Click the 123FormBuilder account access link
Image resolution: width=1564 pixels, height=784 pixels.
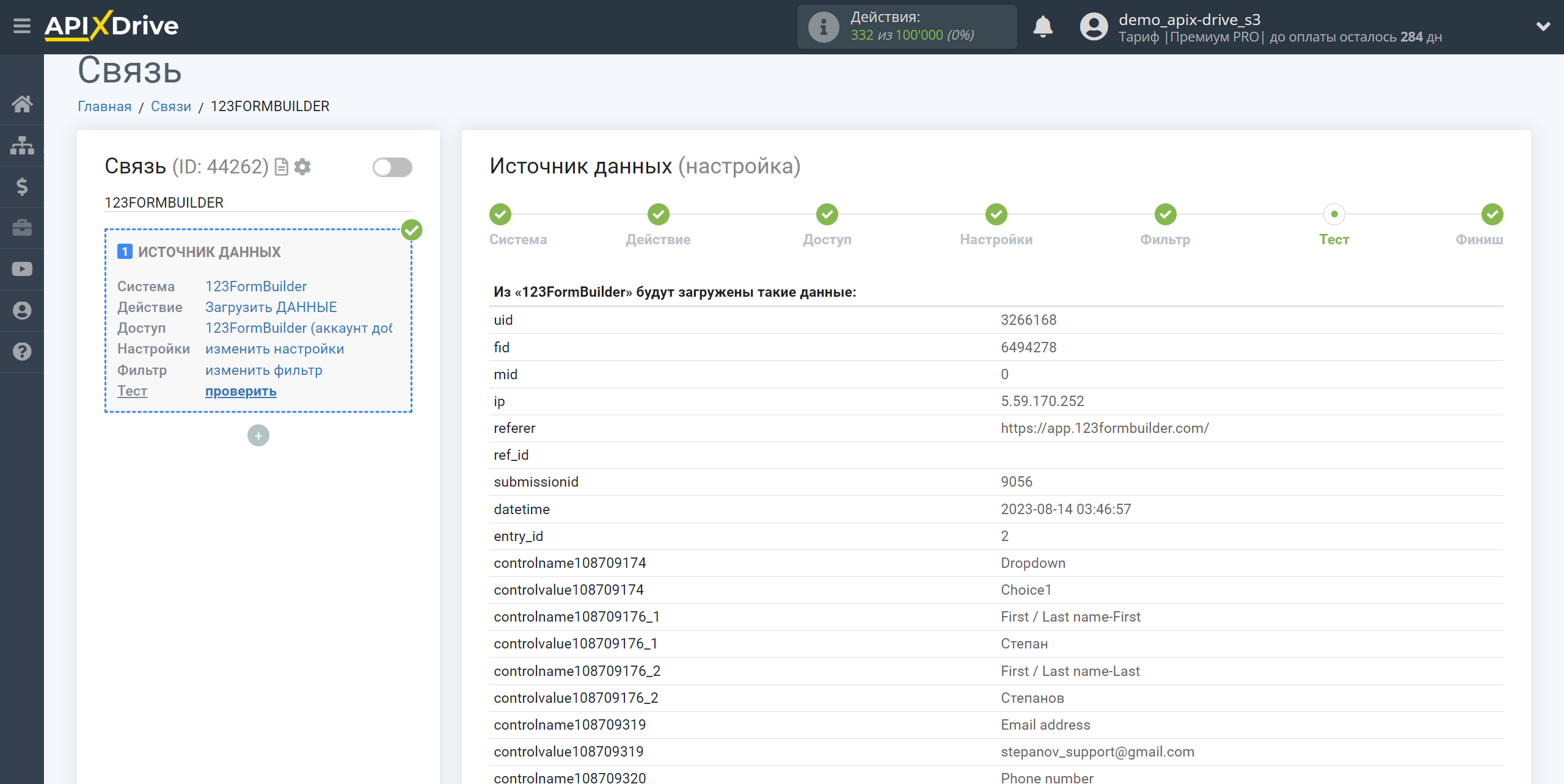[299, 328]
